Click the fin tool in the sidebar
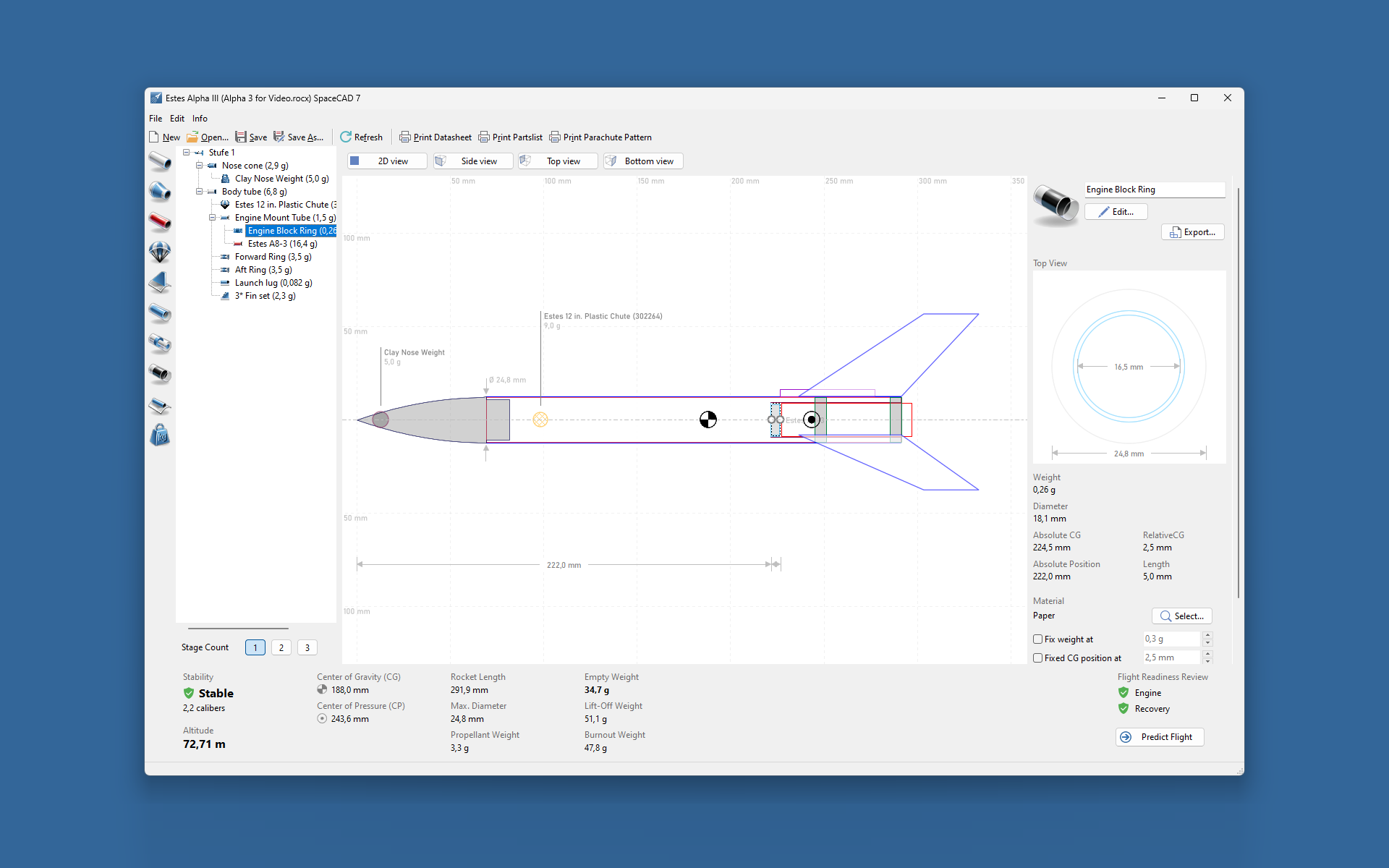1389x868 pixels. tap(160, 282)
